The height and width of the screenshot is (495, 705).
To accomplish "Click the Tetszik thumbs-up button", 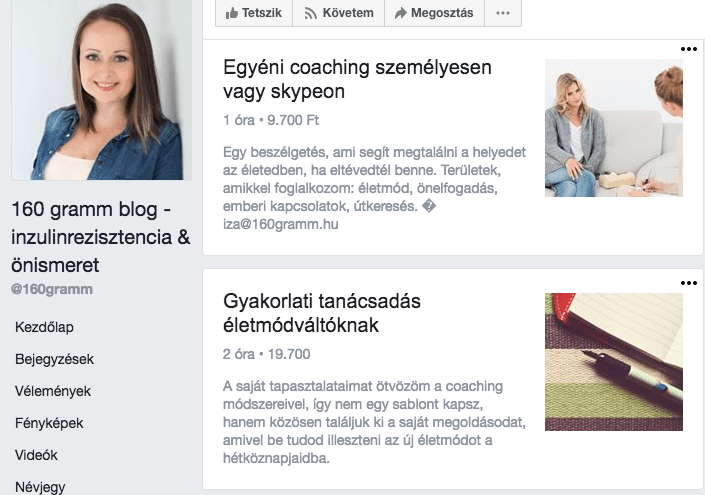I will coord(255,13).
